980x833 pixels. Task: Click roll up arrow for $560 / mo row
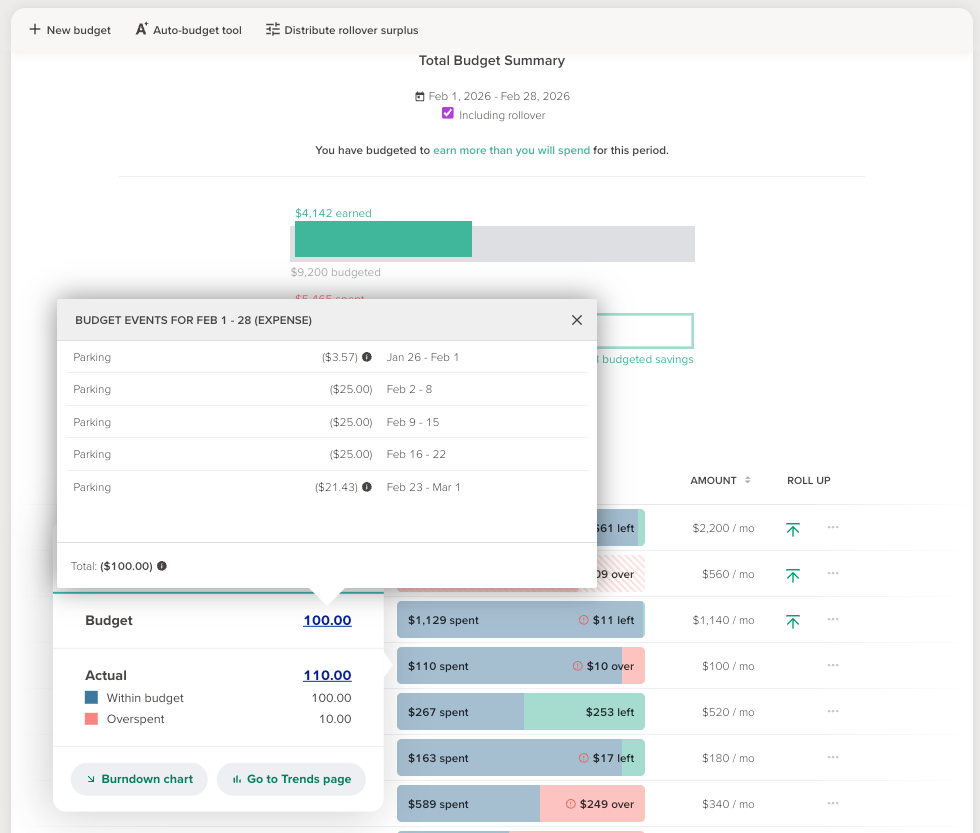coord(792,575)
